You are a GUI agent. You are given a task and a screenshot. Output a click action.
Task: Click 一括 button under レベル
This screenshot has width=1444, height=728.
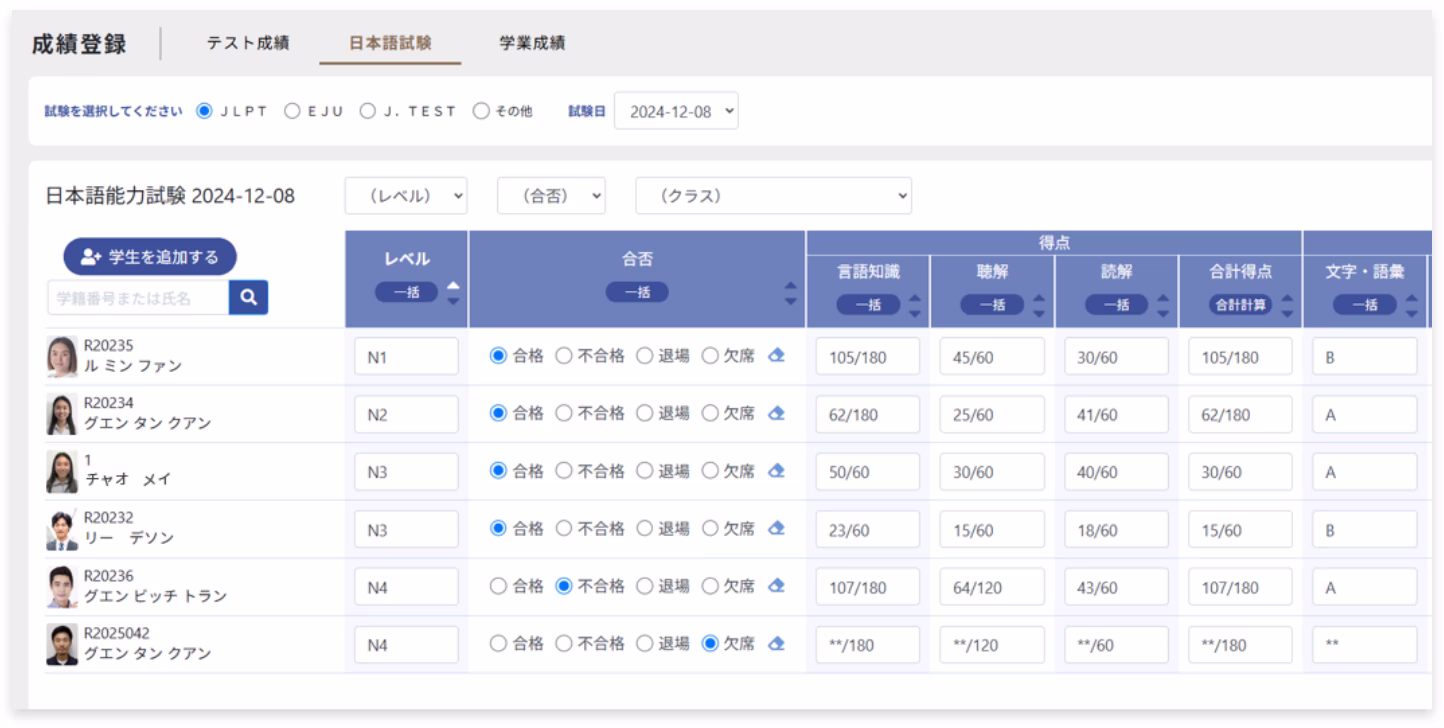pos(406,291)
